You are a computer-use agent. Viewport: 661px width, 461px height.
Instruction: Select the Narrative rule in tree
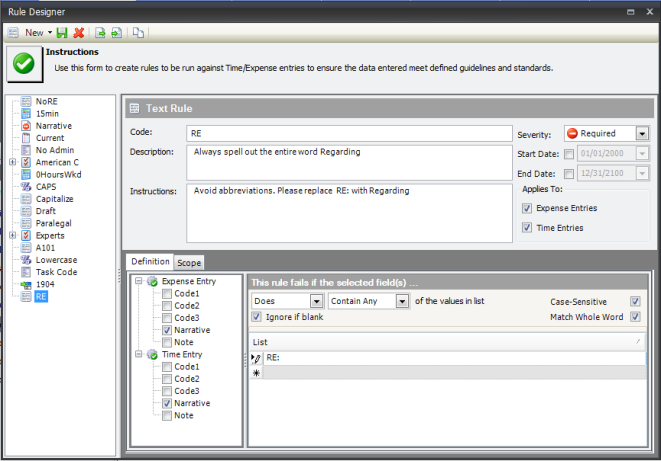point(54,127)
